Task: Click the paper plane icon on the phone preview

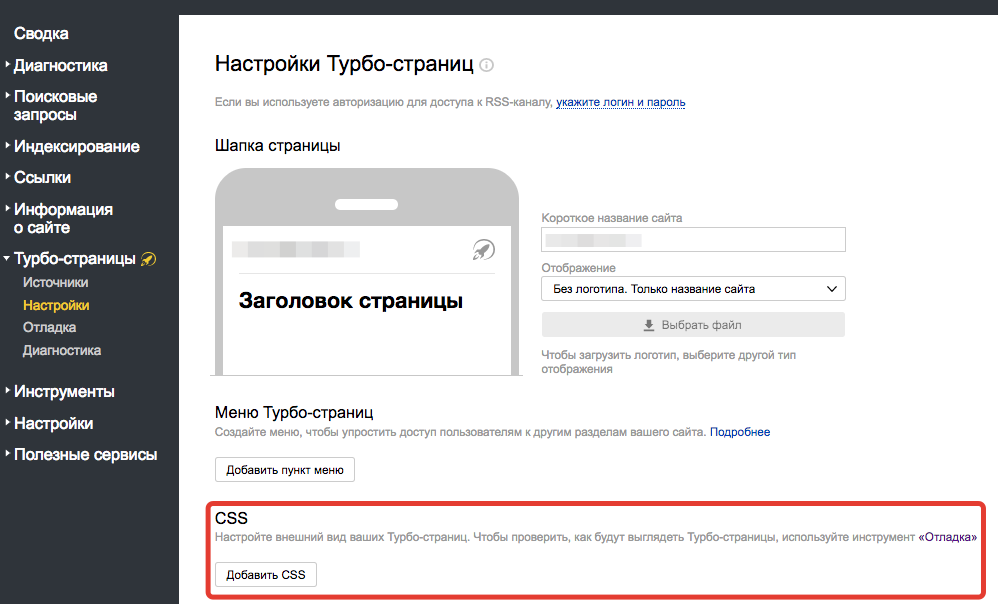Action: 483,251
